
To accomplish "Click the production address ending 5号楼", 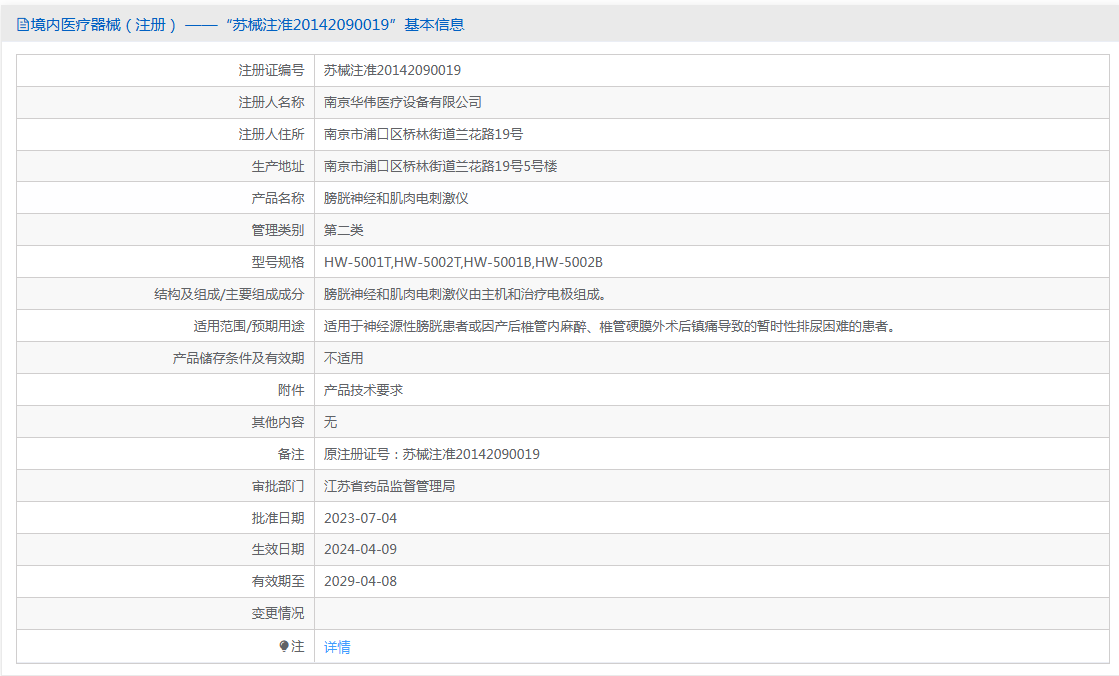I will click(440, 166).
